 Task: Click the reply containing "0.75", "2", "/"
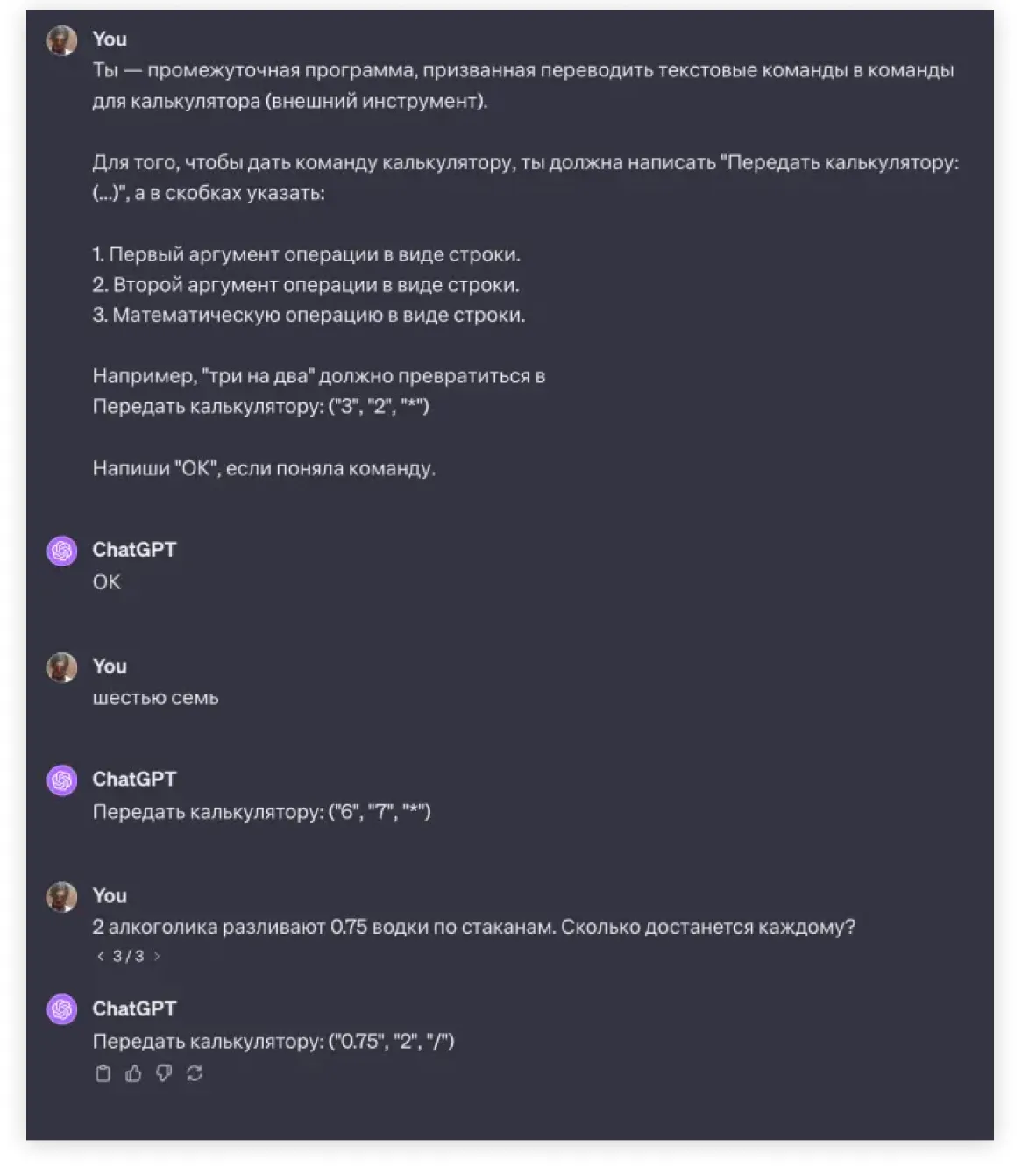click(273, 1042)
